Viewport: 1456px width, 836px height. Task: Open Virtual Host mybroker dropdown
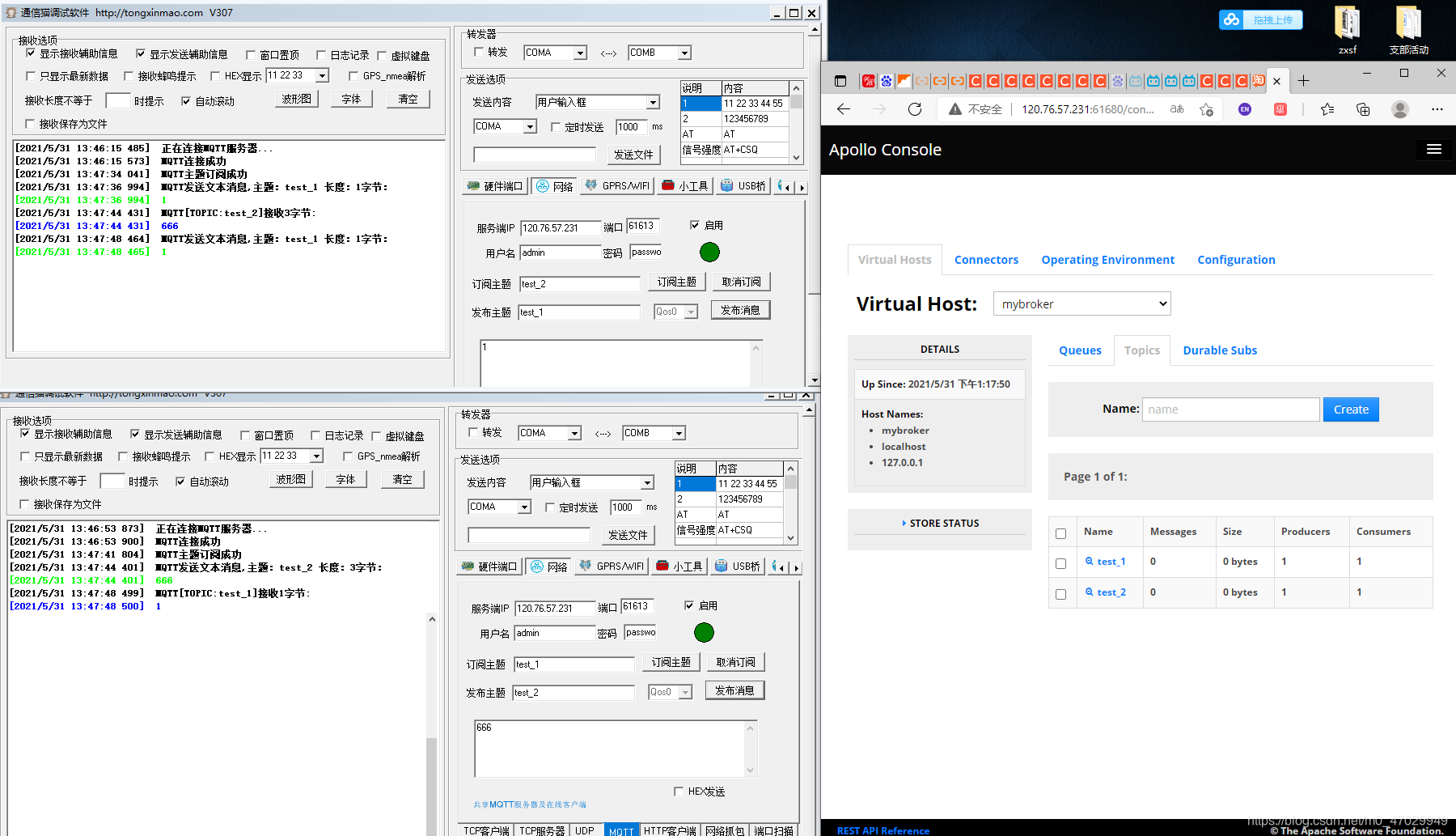tap(1081, 303)
